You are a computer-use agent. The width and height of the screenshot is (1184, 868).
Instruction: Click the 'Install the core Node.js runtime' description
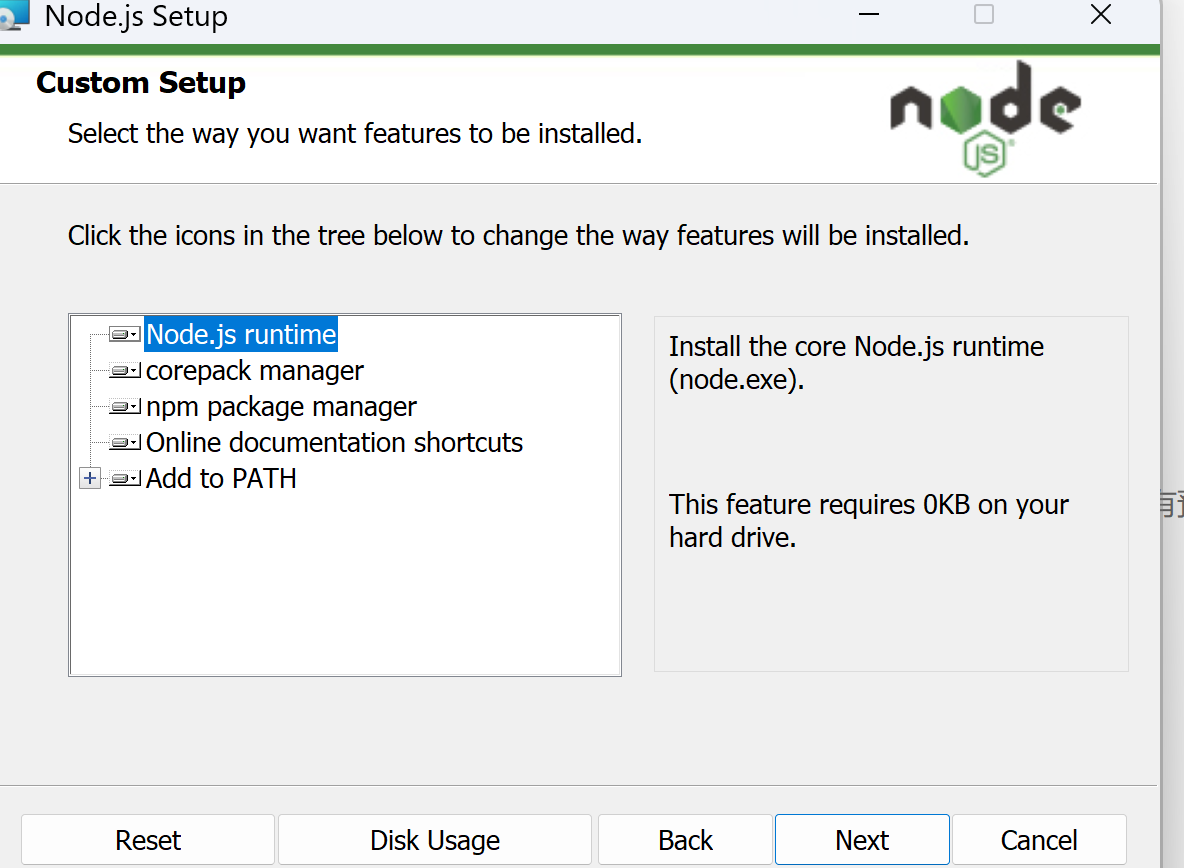point(856,362)
